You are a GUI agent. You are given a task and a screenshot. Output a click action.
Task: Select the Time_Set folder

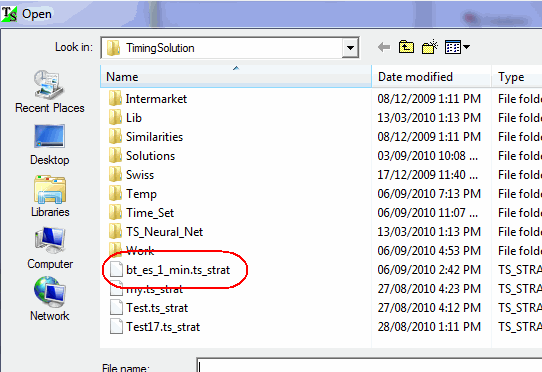pos(150,213)
